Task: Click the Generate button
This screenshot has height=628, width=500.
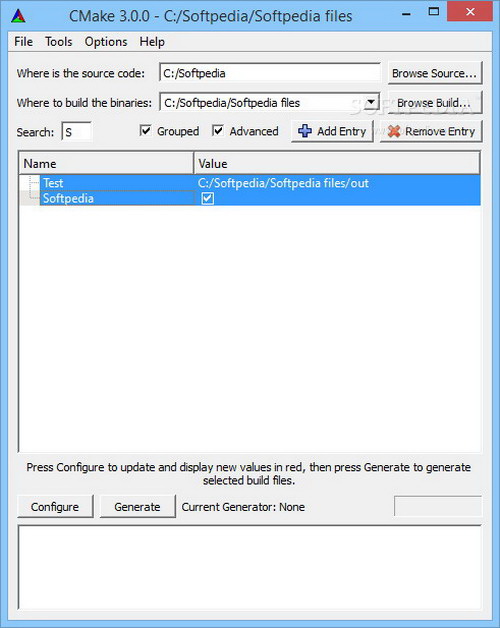Action: click(137, 507)
